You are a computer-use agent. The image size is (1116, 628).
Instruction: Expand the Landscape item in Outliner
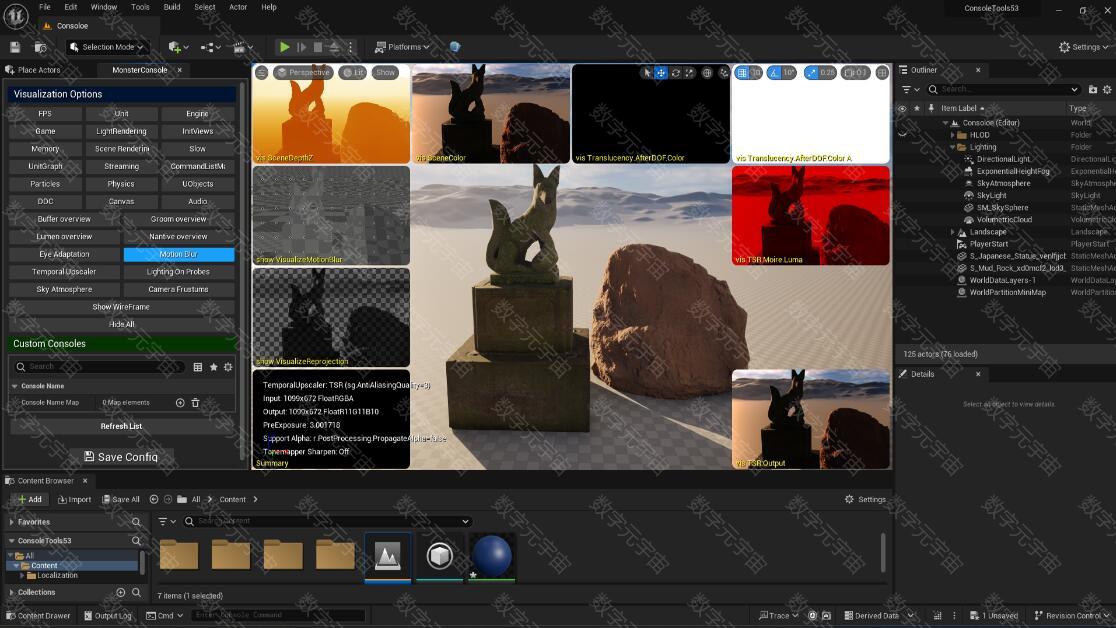tap(952, 231)
